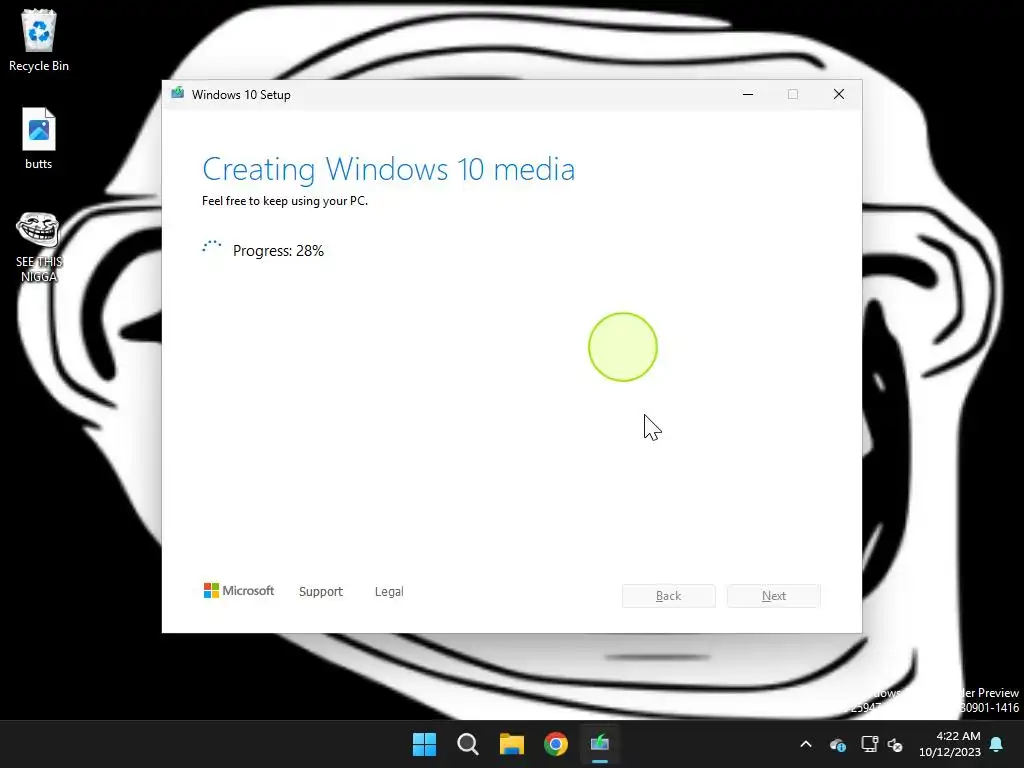
Task: Select the troll face desktop icon
Action: [x=39, y=247]
